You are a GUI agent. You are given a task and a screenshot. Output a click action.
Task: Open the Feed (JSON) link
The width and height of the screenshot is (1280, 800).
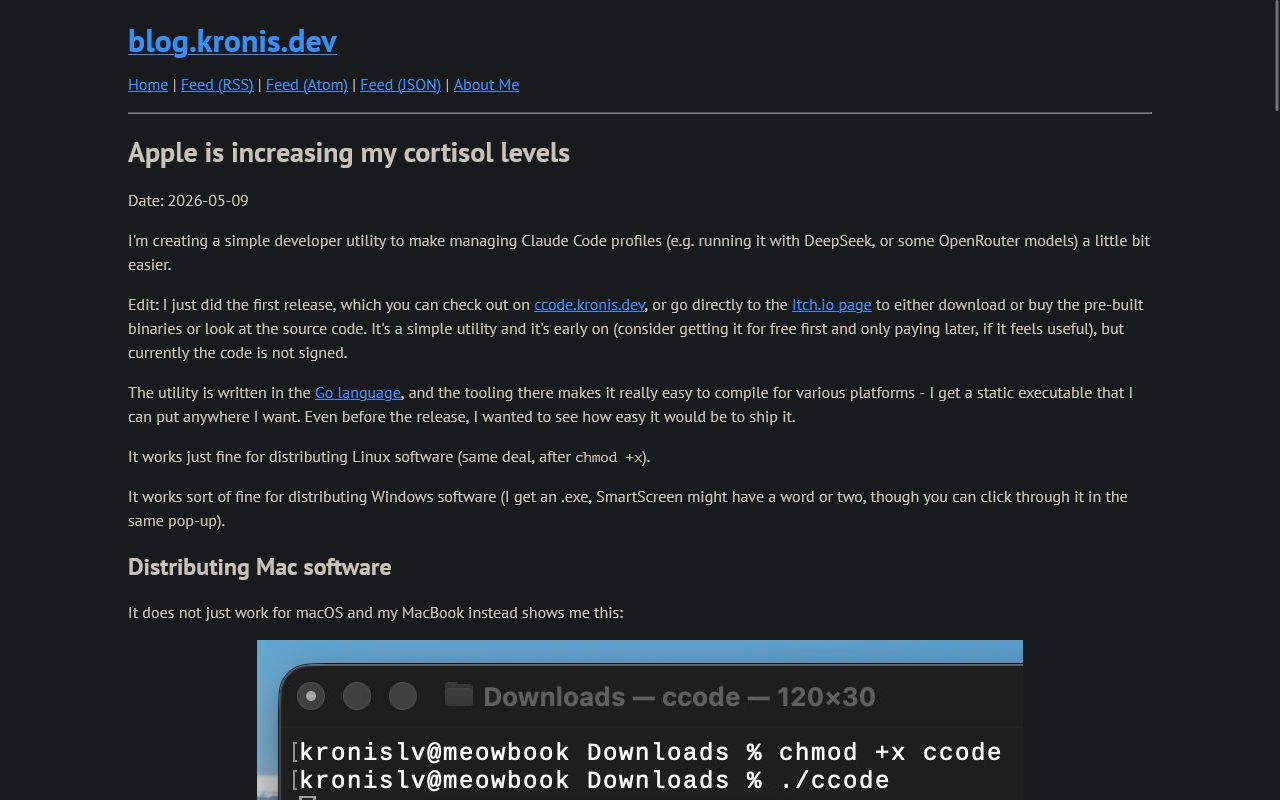tap(400, 85)
